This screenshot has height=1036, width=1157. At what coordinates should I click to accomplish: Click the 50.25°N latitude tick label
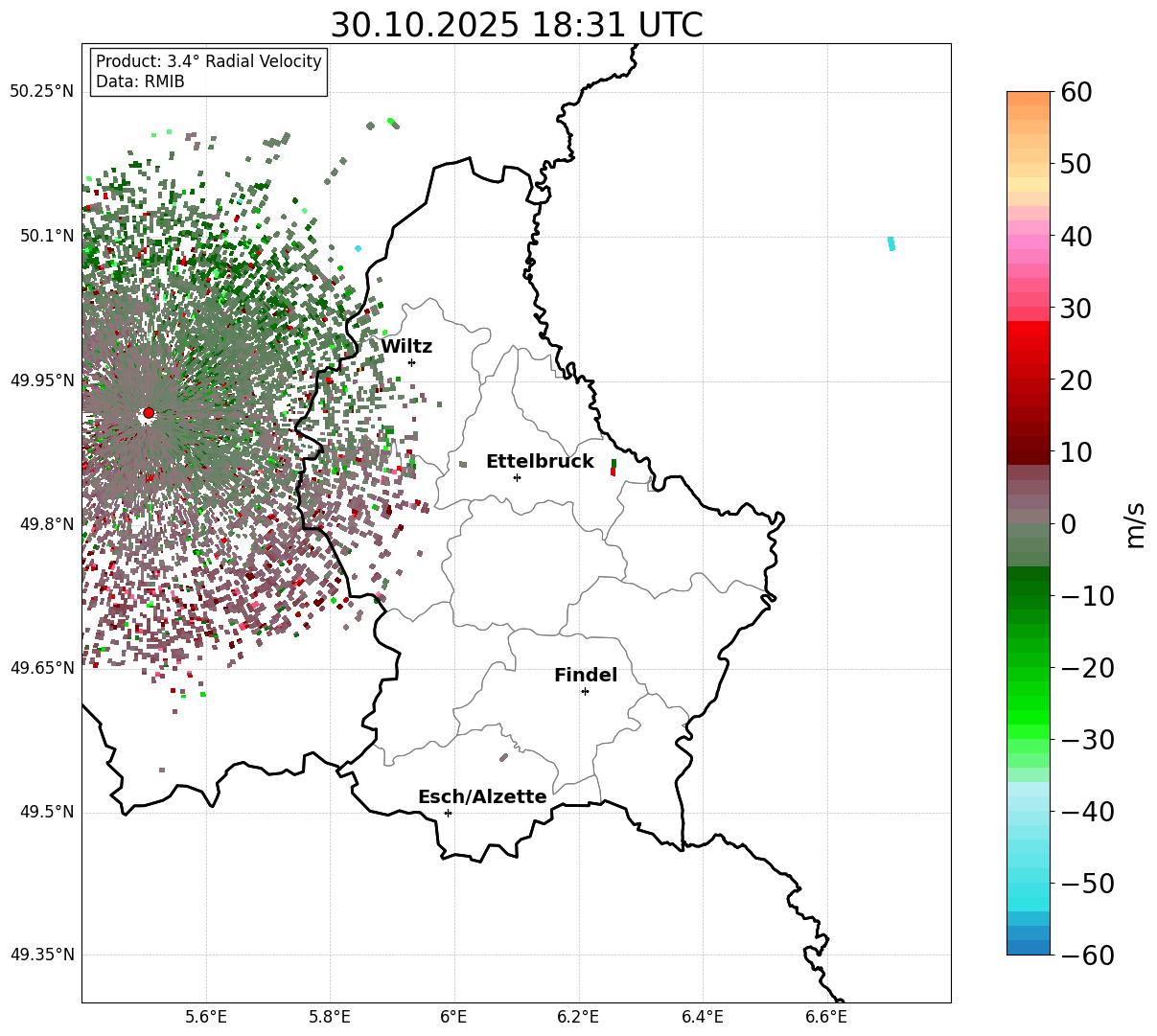[41, 92]
